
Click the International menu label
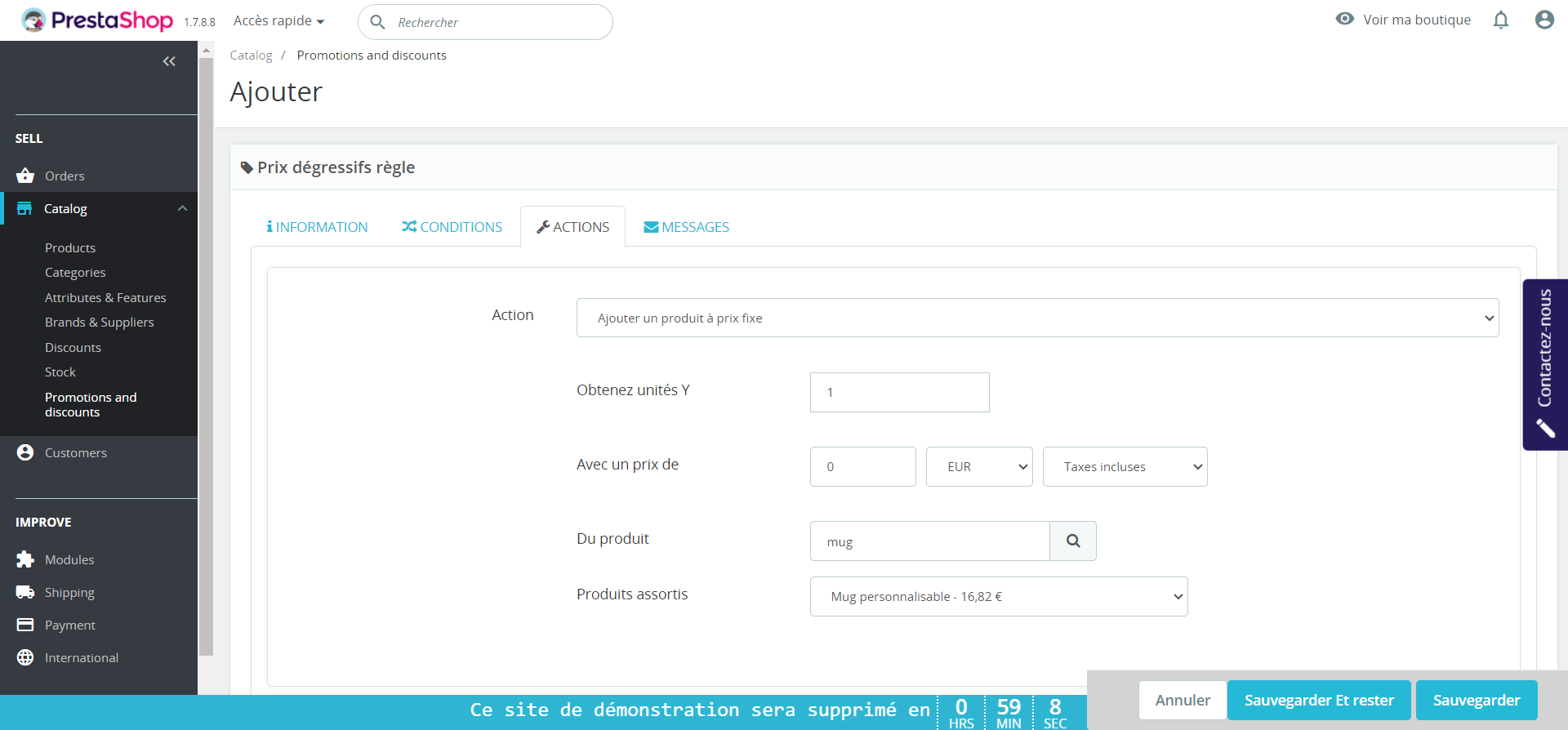tap(82, 657)
